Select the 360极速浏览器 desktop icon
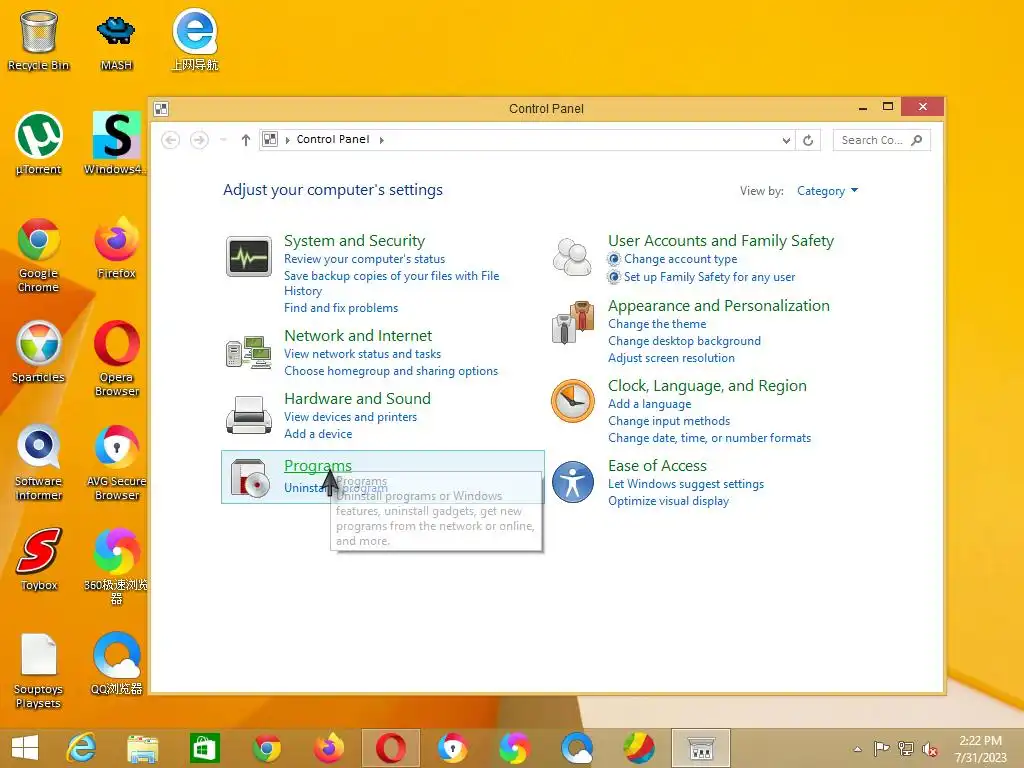The height and width of the screenshot is (768, 1024). click(116, 567)
